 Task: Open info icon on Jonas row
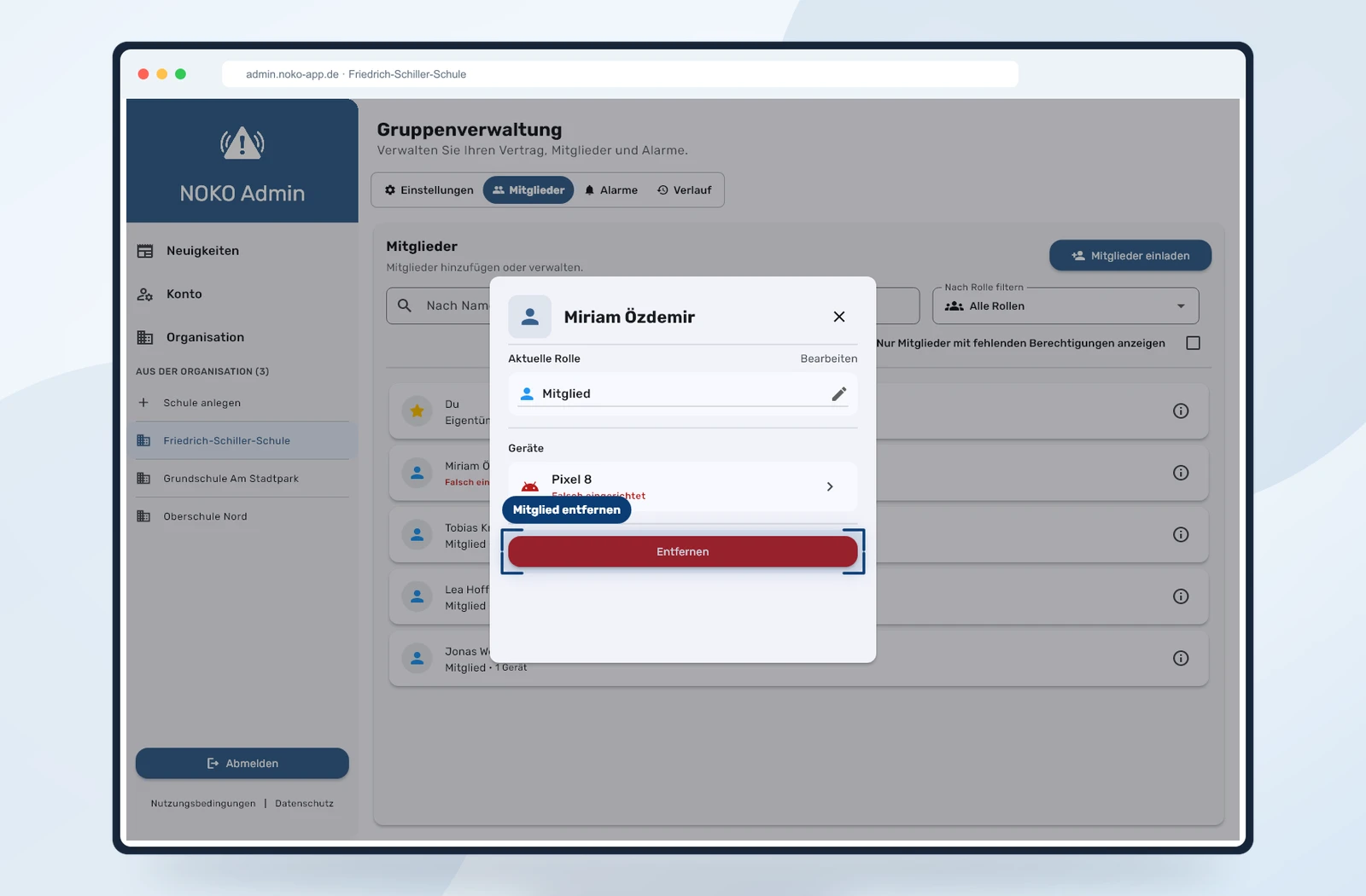(1181, 658)
